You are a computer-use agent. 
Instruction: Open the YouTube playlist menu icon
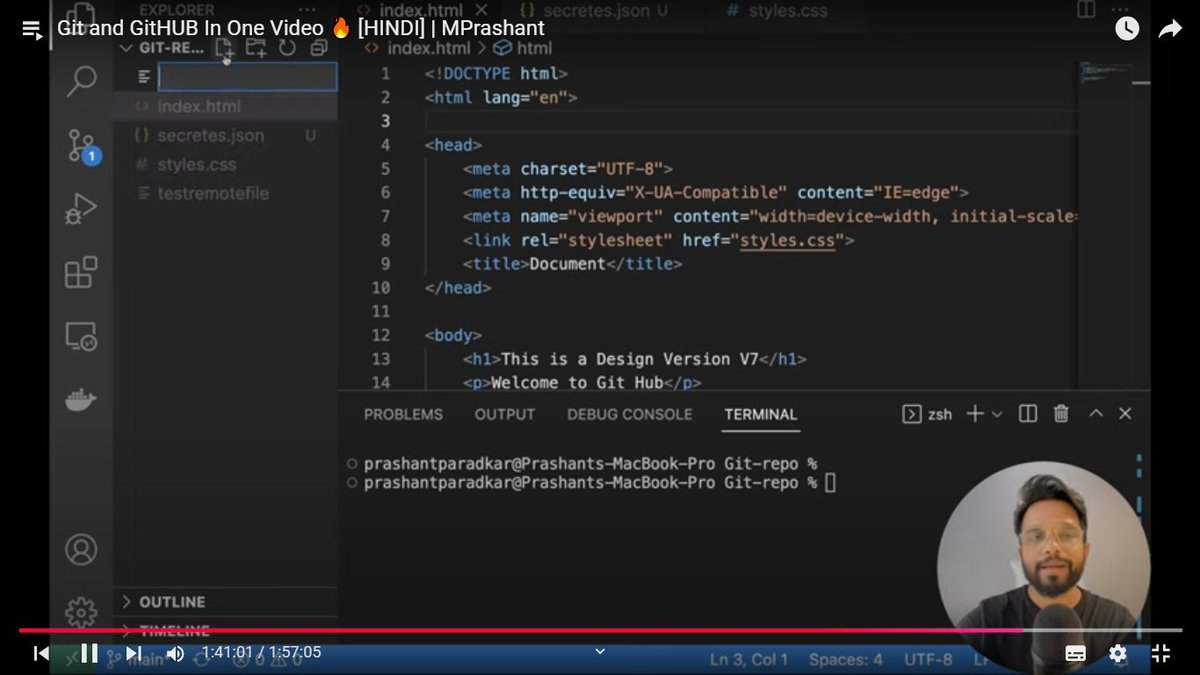[32, 29]
